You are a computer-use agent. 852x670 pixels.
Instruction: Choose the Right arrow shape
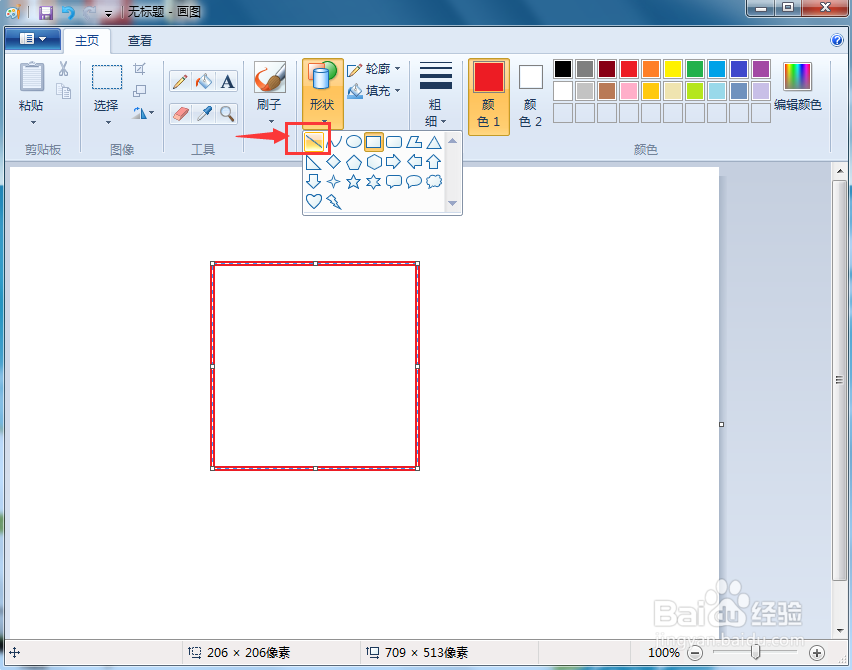393,162
